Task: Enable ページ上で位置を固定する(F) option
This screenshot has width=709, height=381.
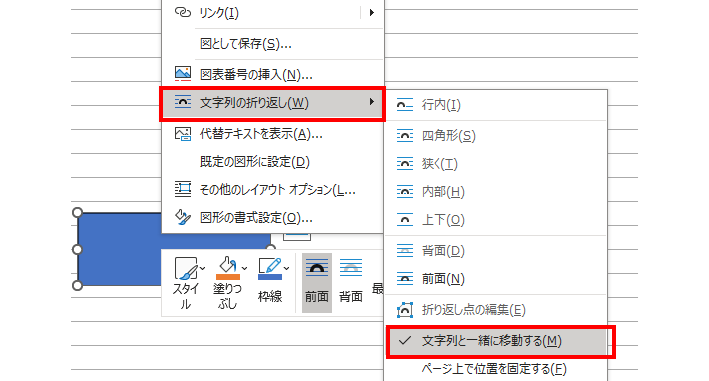Action: coord(496,368)
